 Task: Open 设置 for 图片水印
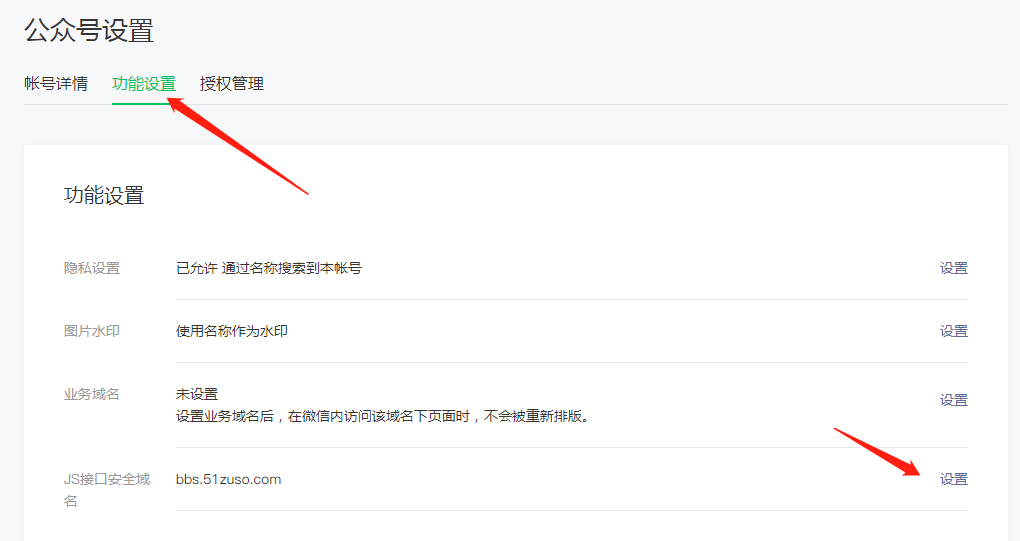click(953, 331)
